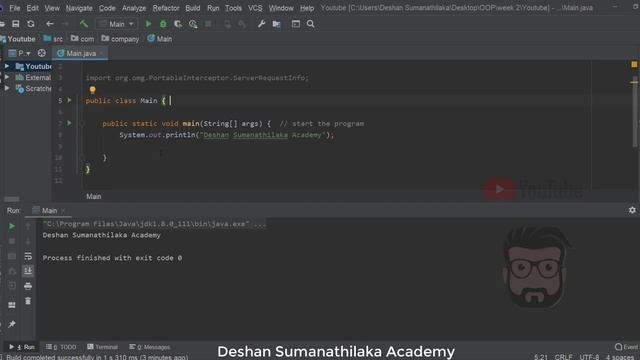The width and height of the screenshot is (640, 360).
Task: Open the Window menu
Action: (x=281, y=8)
